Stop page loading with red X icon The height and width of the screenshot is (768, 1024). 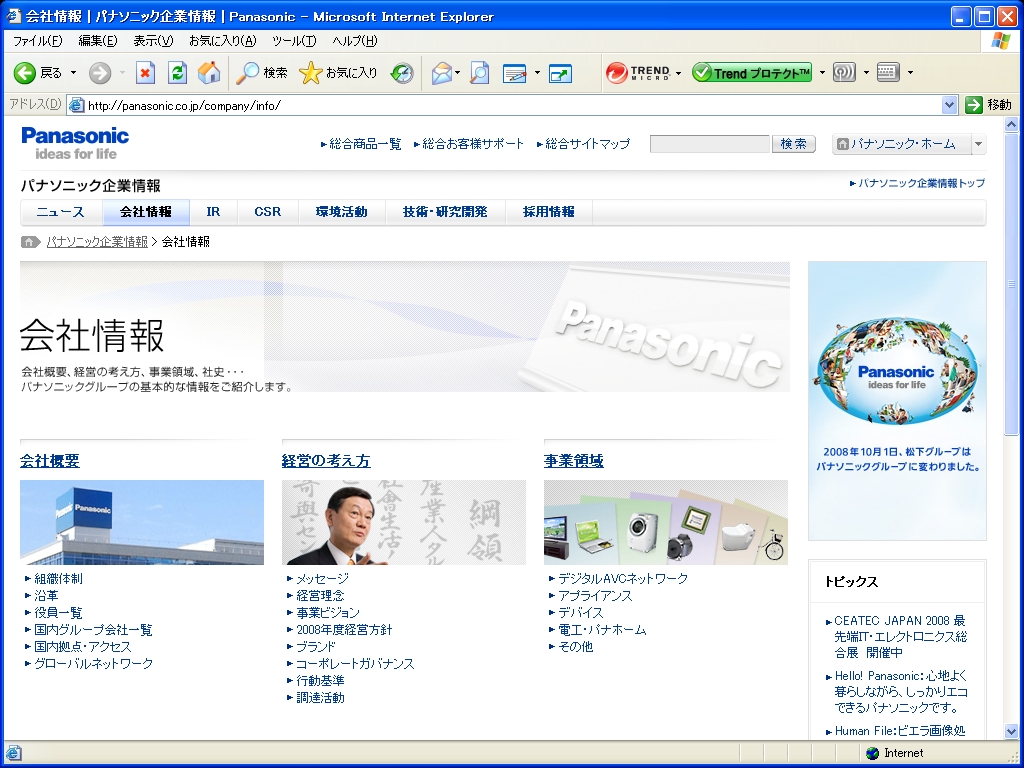[x=146, y=72]
